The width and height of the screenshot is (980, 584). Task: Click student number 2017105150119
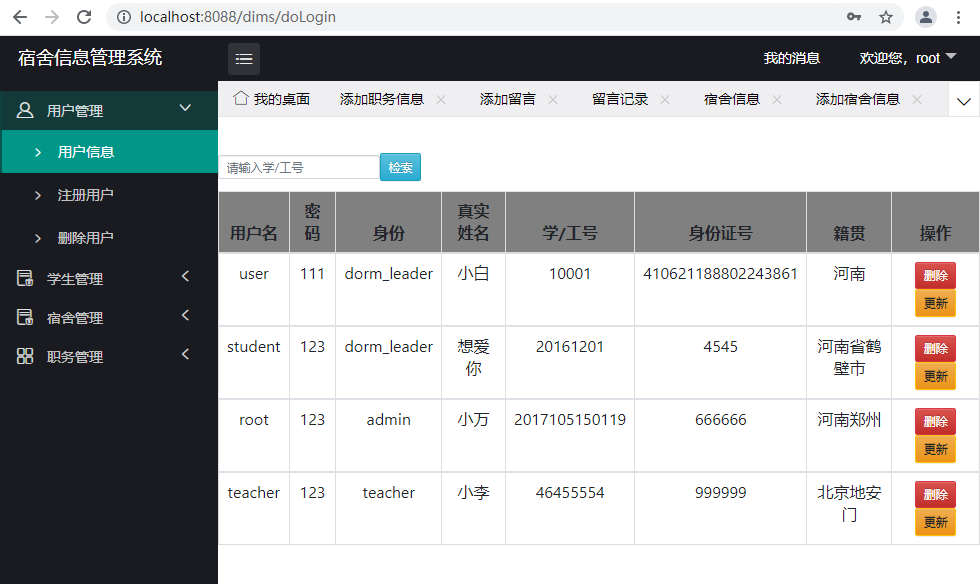(570, 420)
